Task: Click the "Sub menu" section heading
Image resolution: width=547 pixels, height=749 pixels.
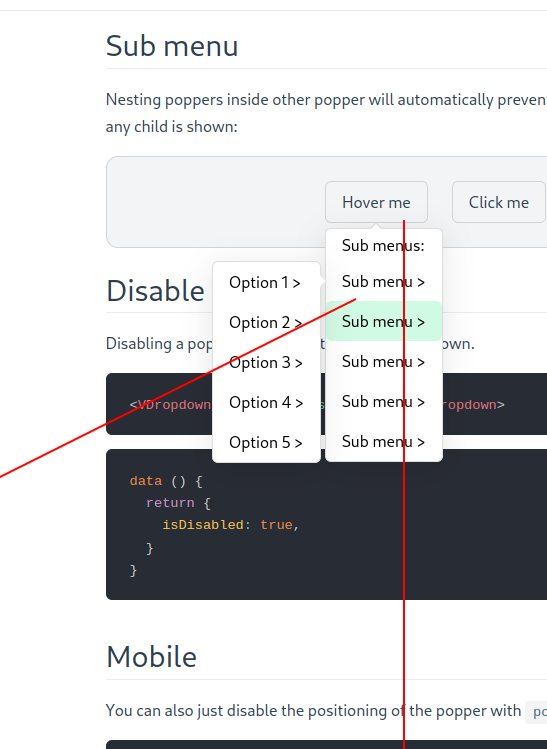Action: coord(172,46)
